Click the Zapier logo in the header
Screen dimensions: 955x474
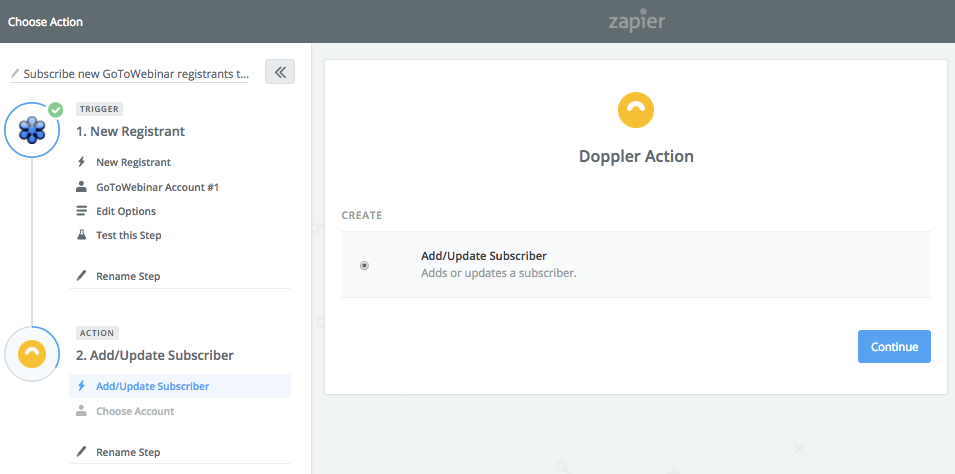tap(636, 21)
